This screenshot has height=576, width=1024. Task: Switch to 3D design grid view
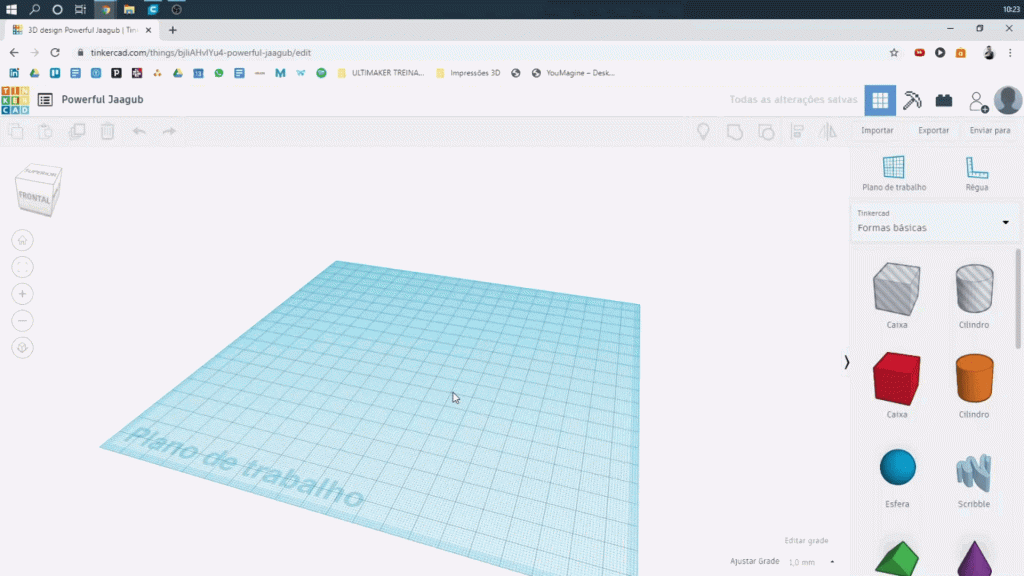click(880, 100)
